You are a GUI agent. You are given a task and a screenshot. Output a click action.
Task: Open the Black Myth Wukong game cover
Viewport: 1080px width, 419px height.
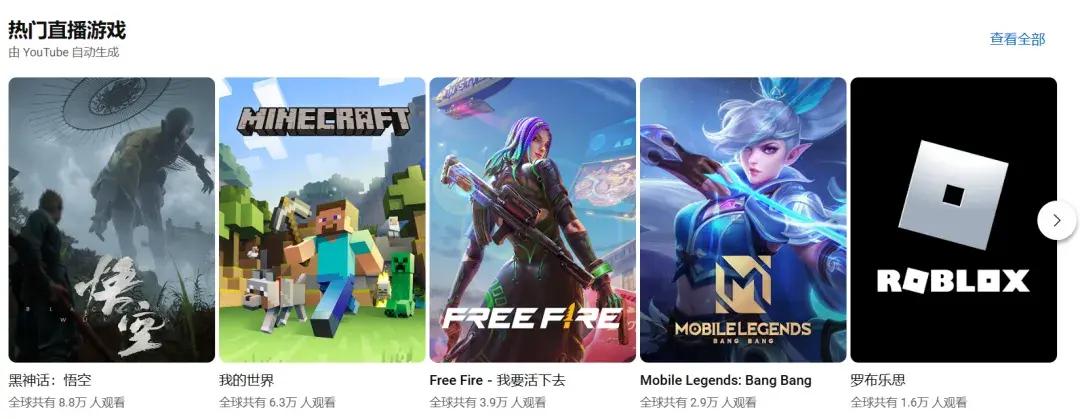click(x=112, y=220)
